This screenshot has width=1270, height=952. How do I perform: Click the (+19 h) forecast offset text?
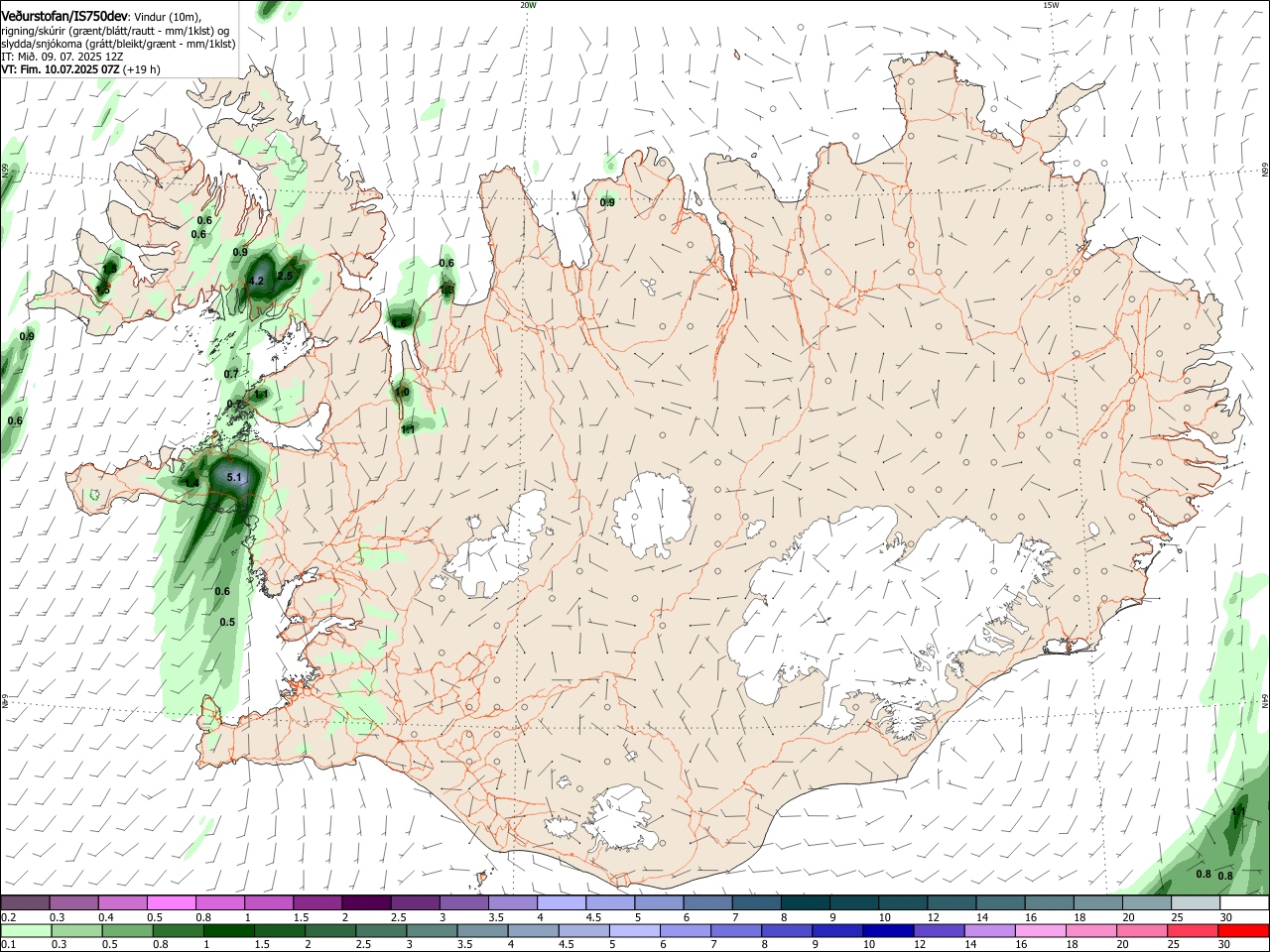coord(142,69)
